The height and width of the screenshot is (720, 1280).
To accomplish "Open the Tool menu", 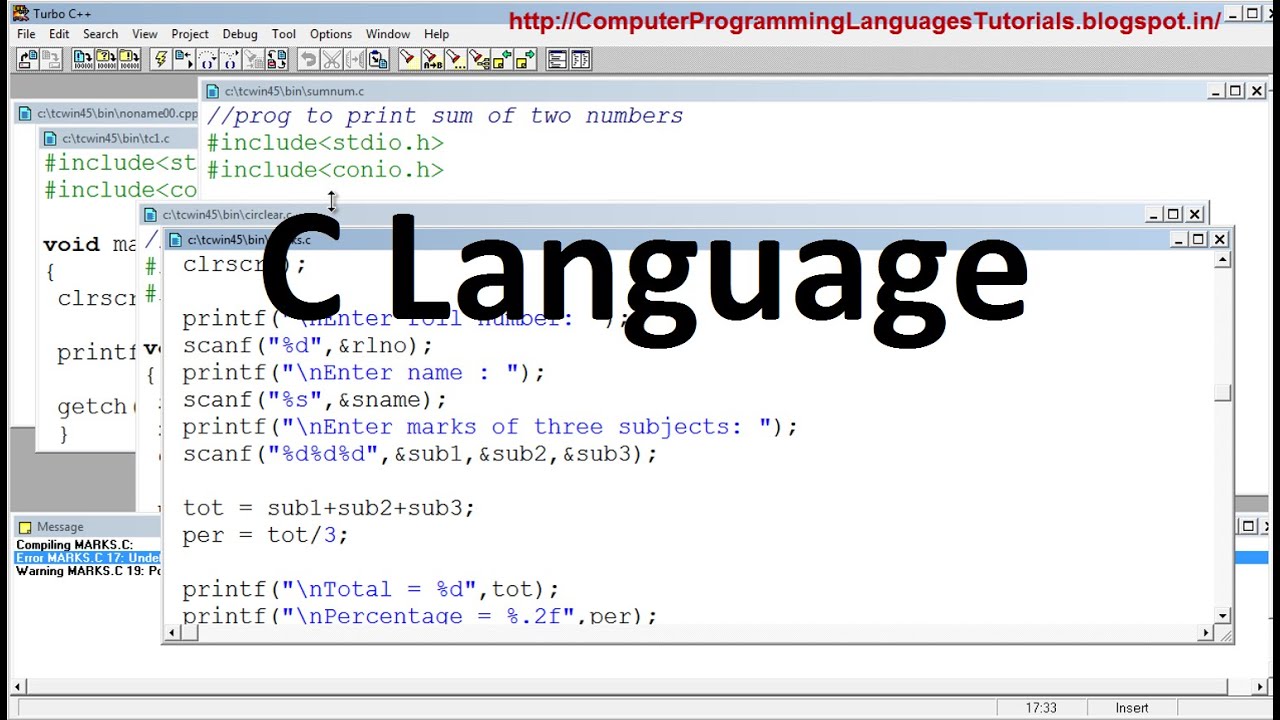I will [x=284, y=34].
